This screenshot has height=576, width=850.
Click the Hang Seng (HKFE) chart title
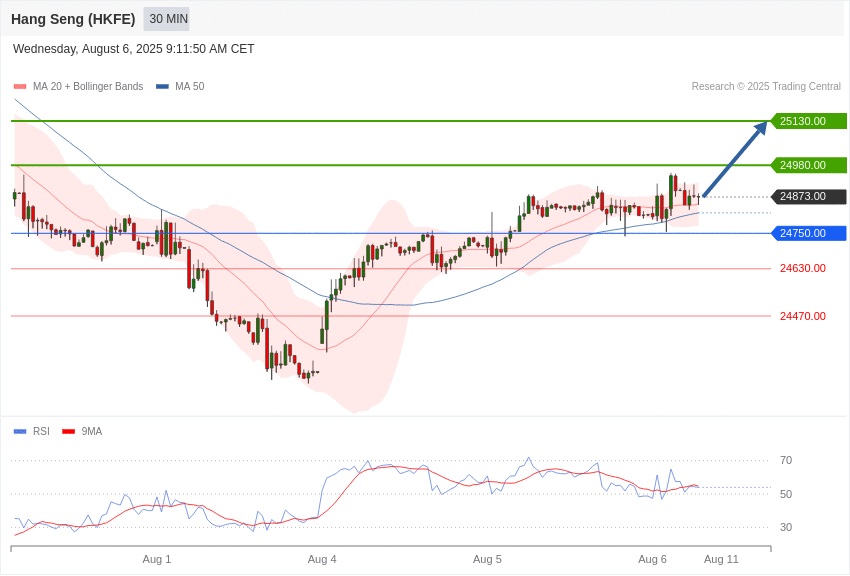73,19
